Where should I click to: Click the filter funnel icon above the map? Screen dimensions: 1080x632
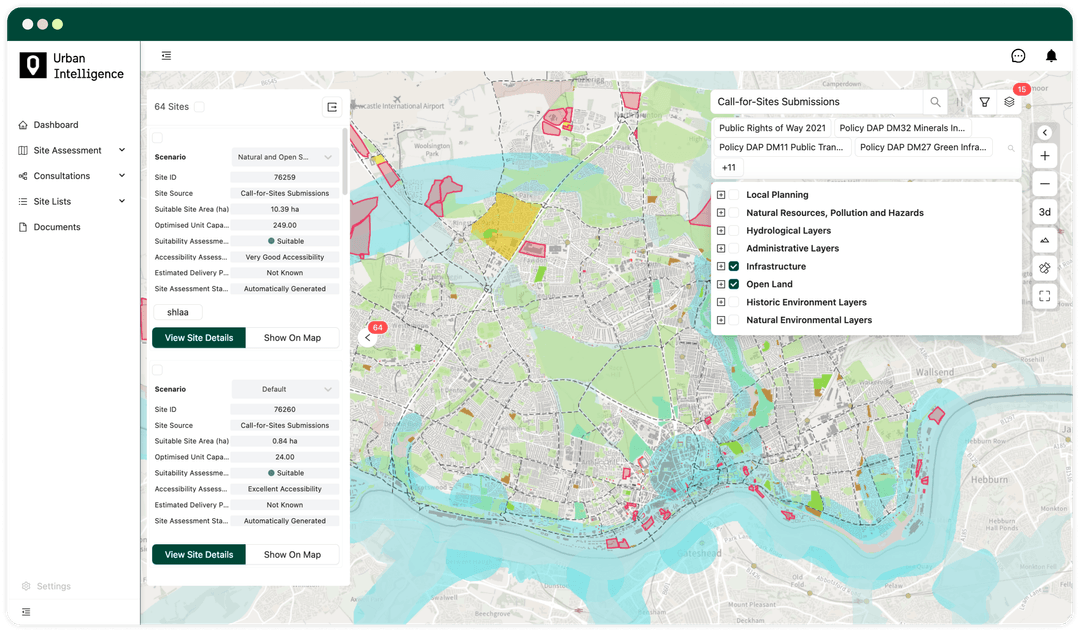pyautogui.click(x=984, y=101)
